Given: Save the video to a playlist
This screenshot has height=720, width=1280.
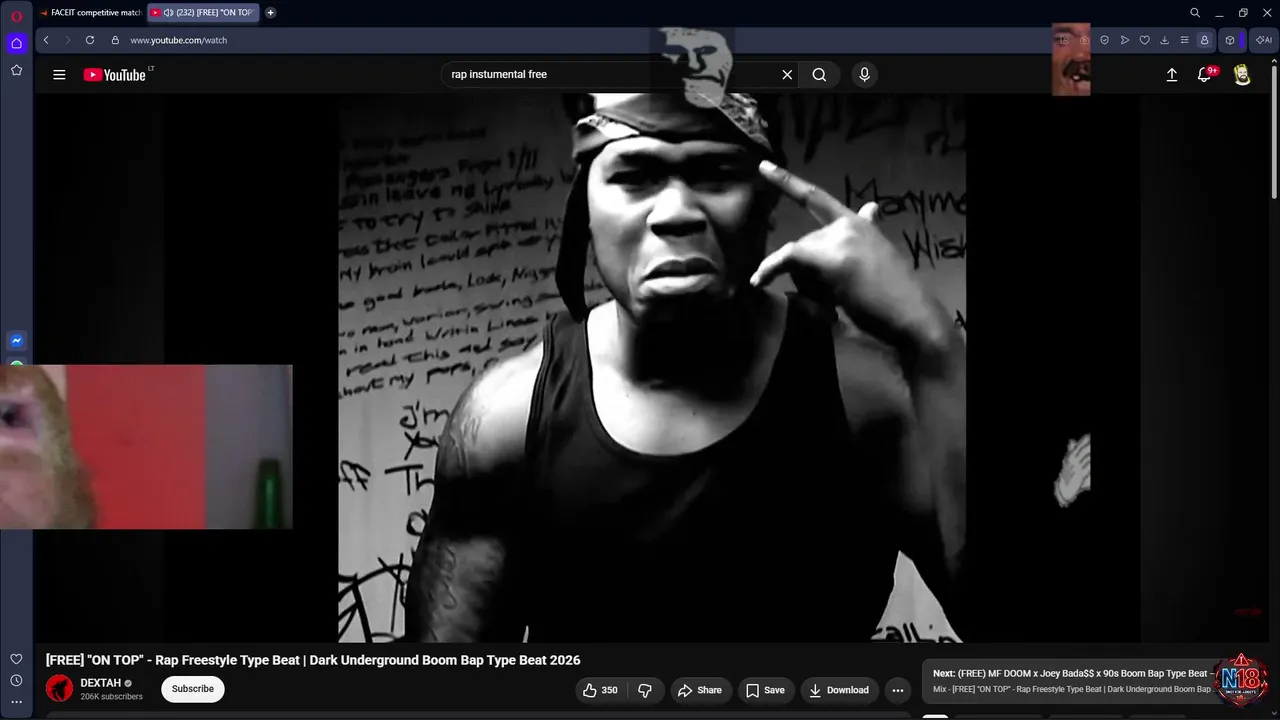Looking at the screenshot, I should point(765,690).
